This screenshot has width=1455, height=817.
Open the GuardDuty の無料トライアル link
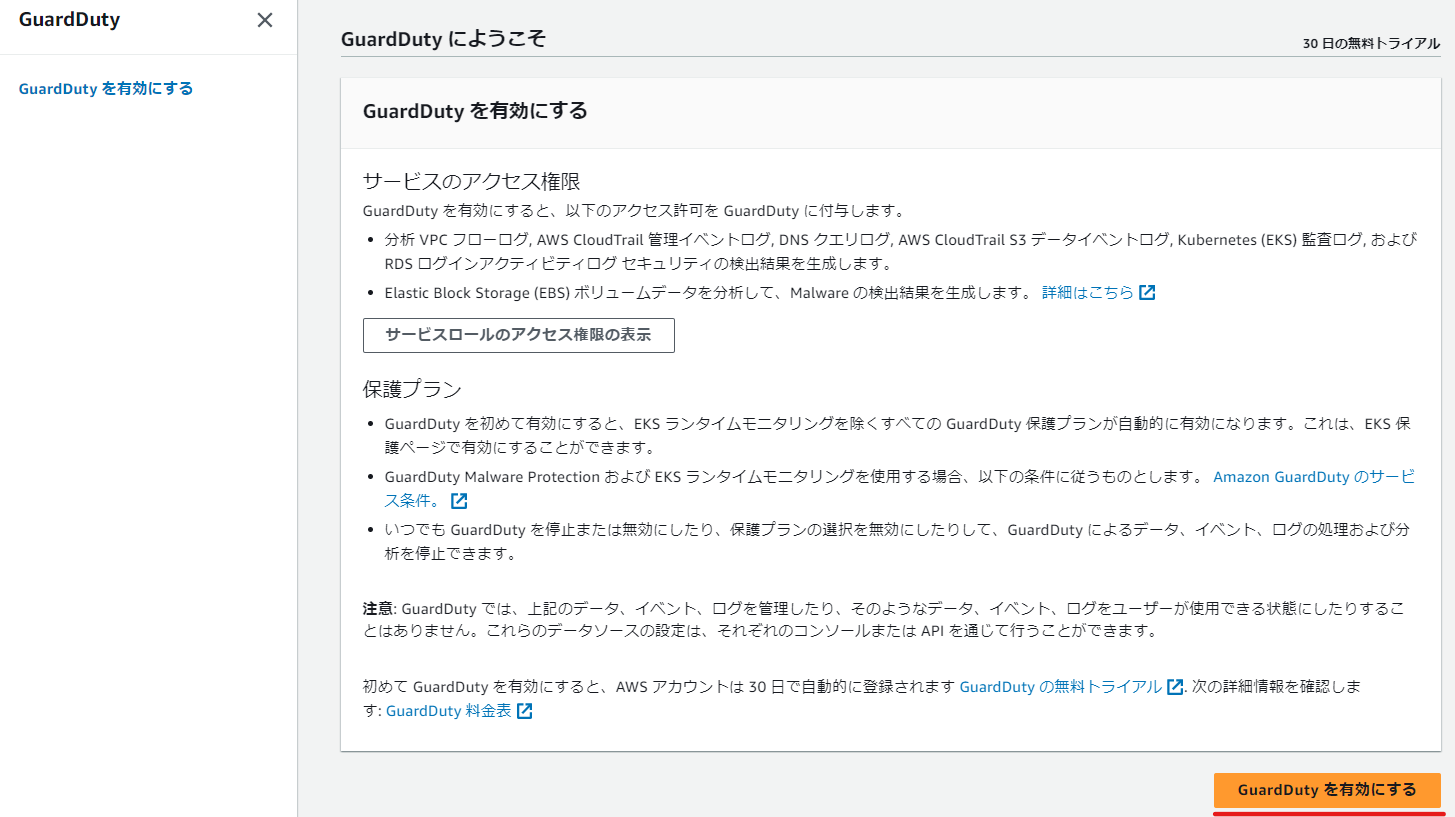coord(1063,687)
